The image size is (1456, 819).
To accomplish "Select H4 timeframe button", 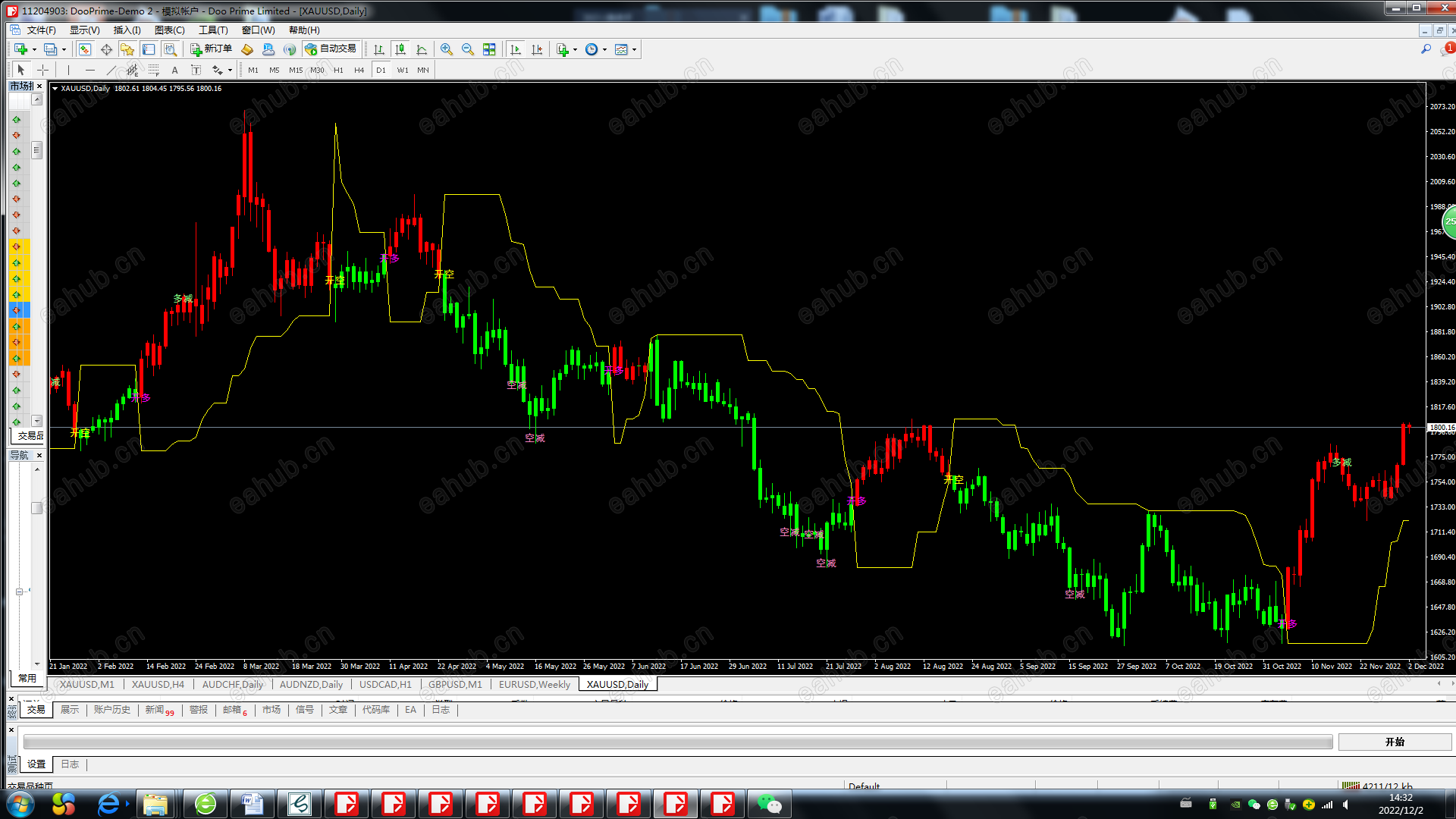I will (359, 70).
